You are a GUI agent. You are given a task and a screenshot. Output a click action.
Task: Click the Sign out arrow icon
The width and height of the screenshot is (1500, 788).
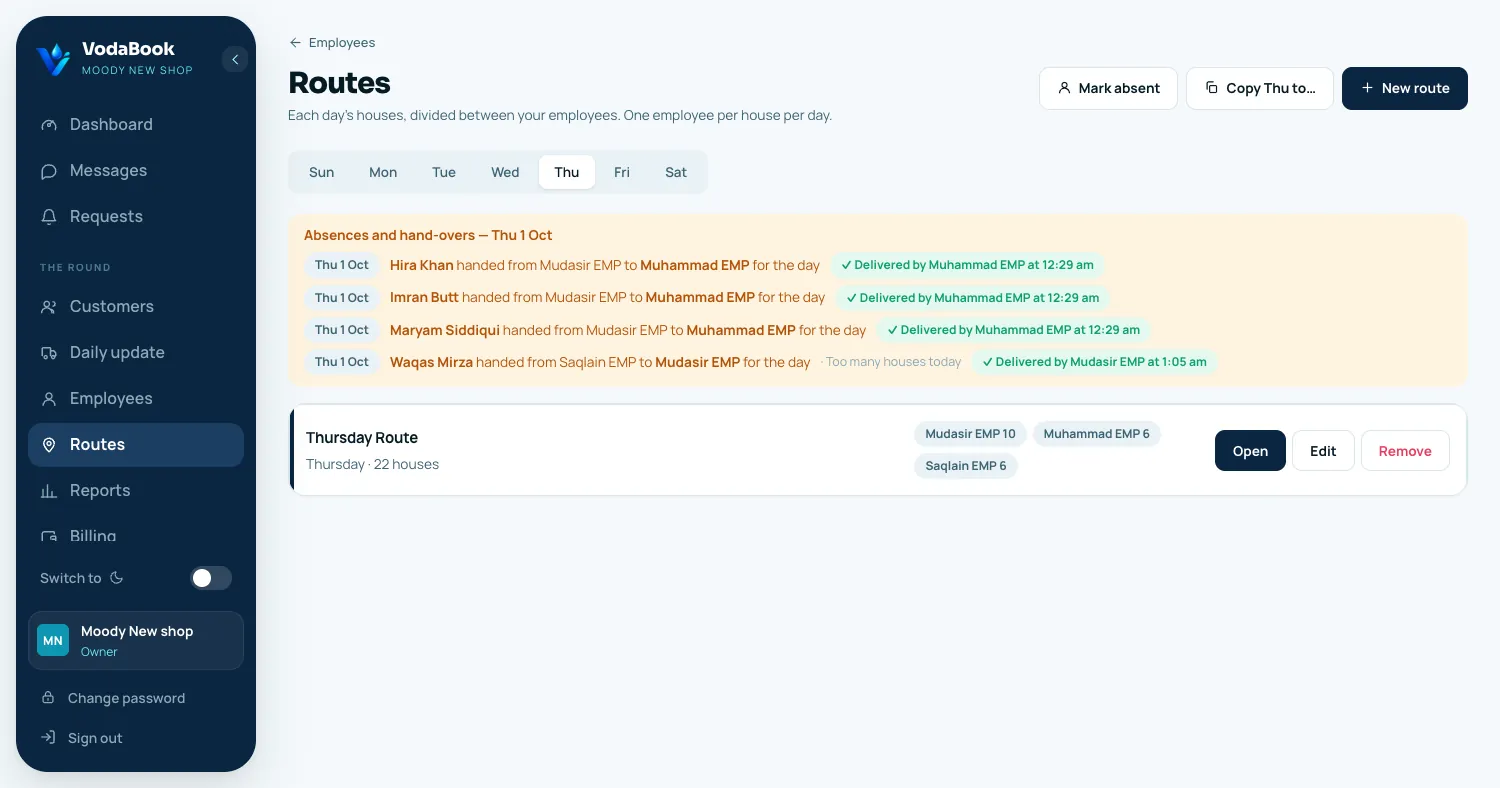(x=47, y=738)
